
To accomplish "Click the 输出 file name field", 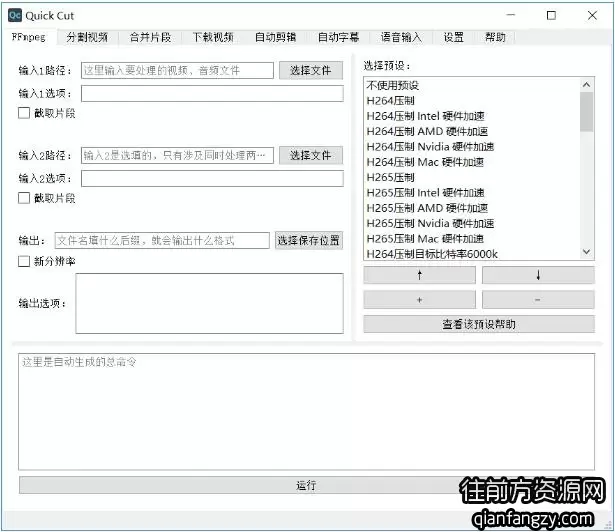I will coord(162,240).
